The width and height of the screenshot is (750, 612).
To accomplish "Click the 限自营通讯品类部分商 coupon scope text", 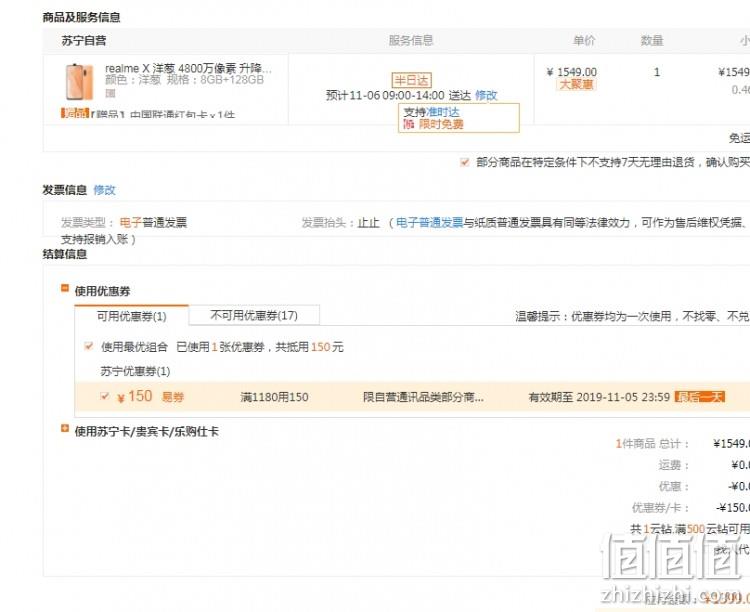I will [x=423, y=397].
